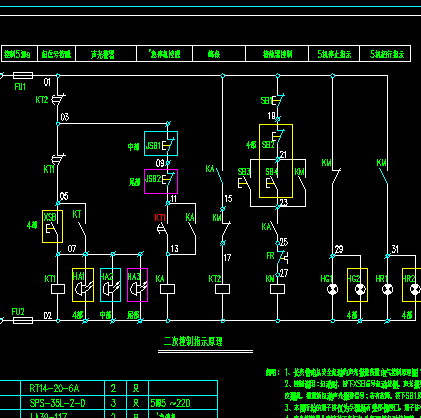Click the drawing title 二次控制指示原理

coord(193,341)
